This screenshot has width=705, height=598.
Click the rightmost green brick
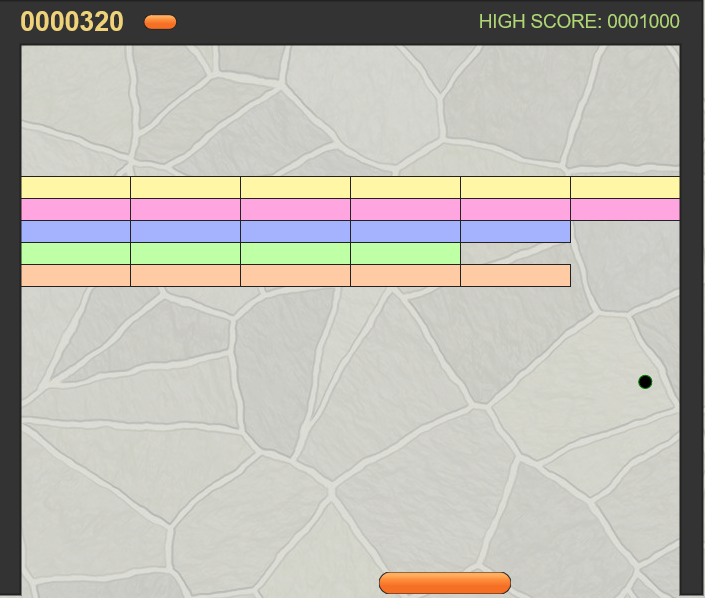405,254
